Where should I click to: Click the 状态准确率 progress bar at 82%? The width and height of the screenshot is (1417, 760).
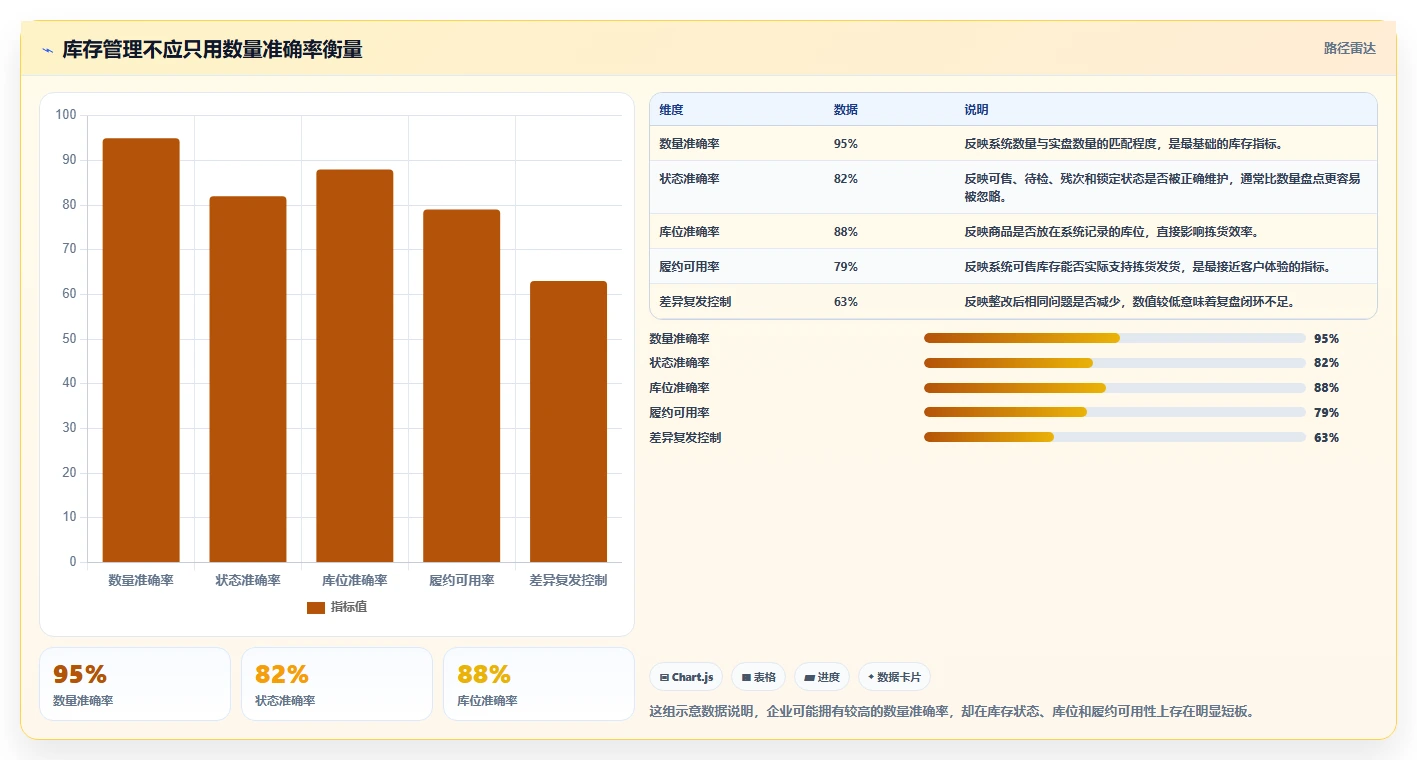pos(1115,363)
